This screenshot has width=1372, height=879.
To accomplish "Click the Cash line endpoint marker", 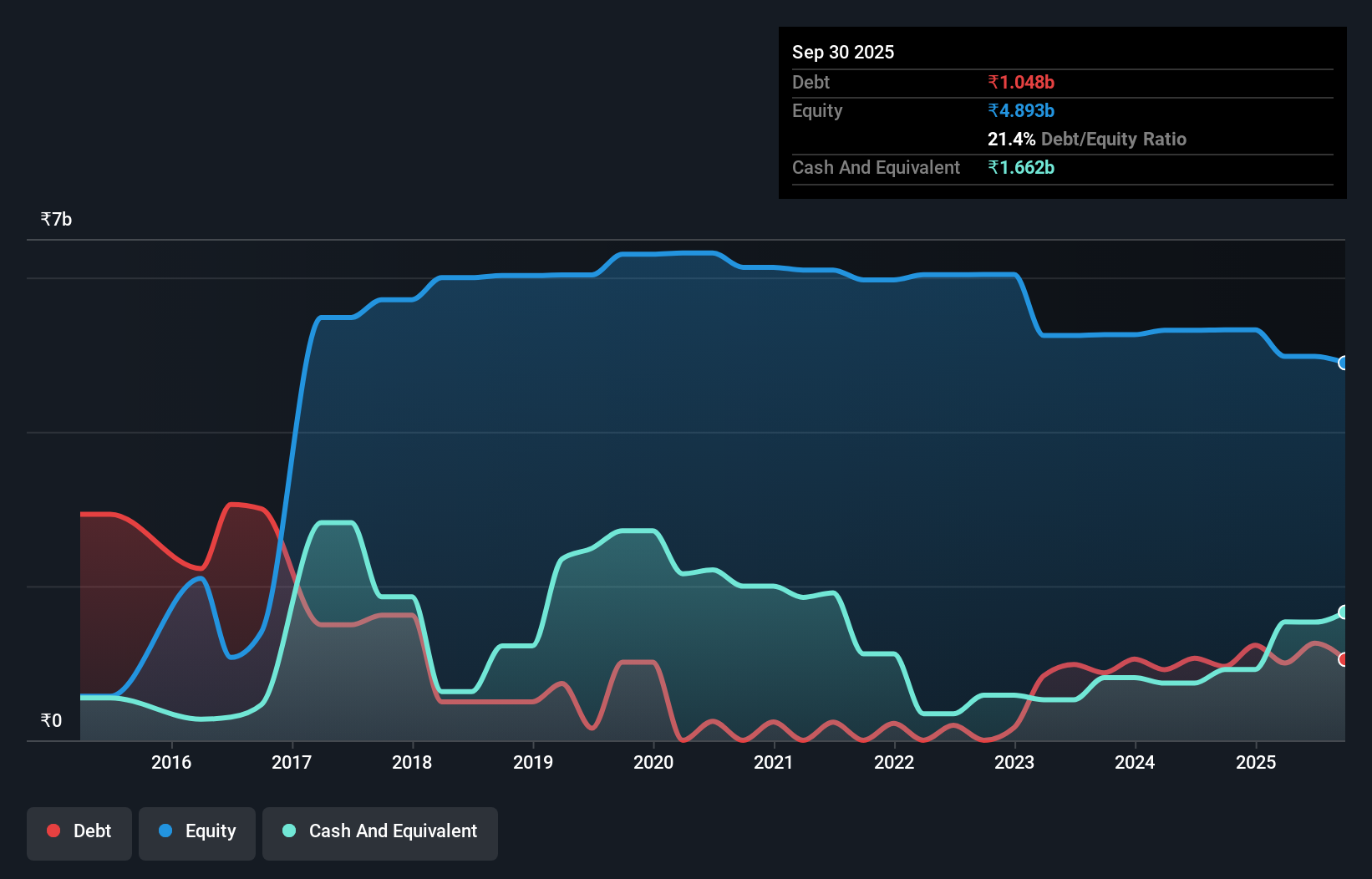I will tap(1342, 611).
